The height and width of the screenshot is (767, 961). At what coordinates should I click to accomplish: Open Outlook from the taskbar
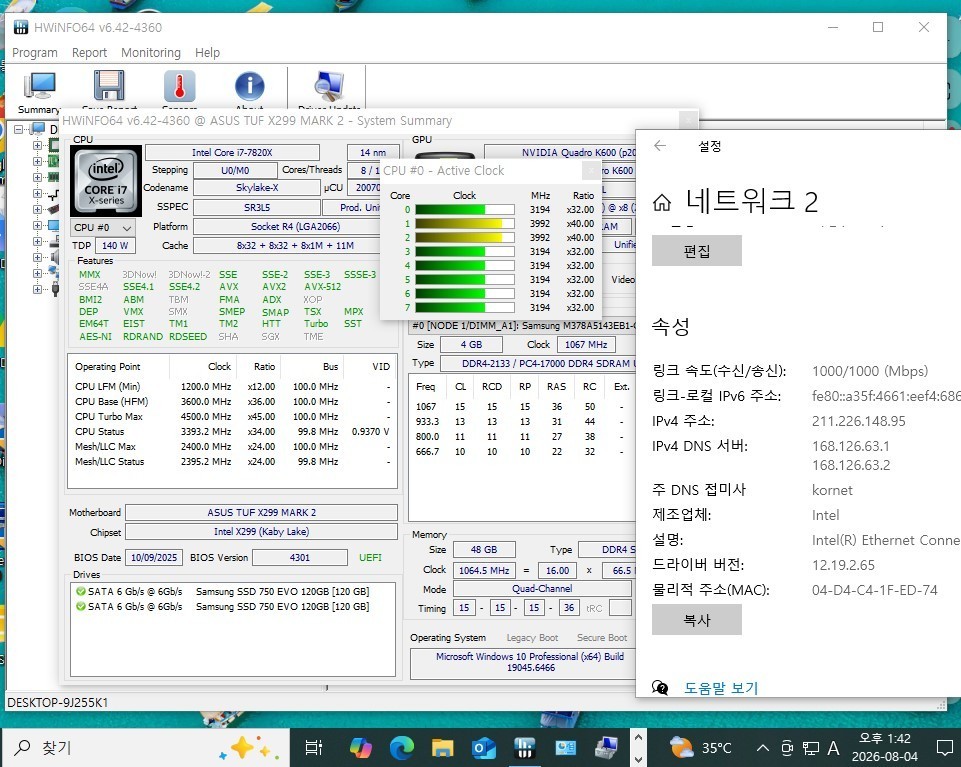click(483, 747)
